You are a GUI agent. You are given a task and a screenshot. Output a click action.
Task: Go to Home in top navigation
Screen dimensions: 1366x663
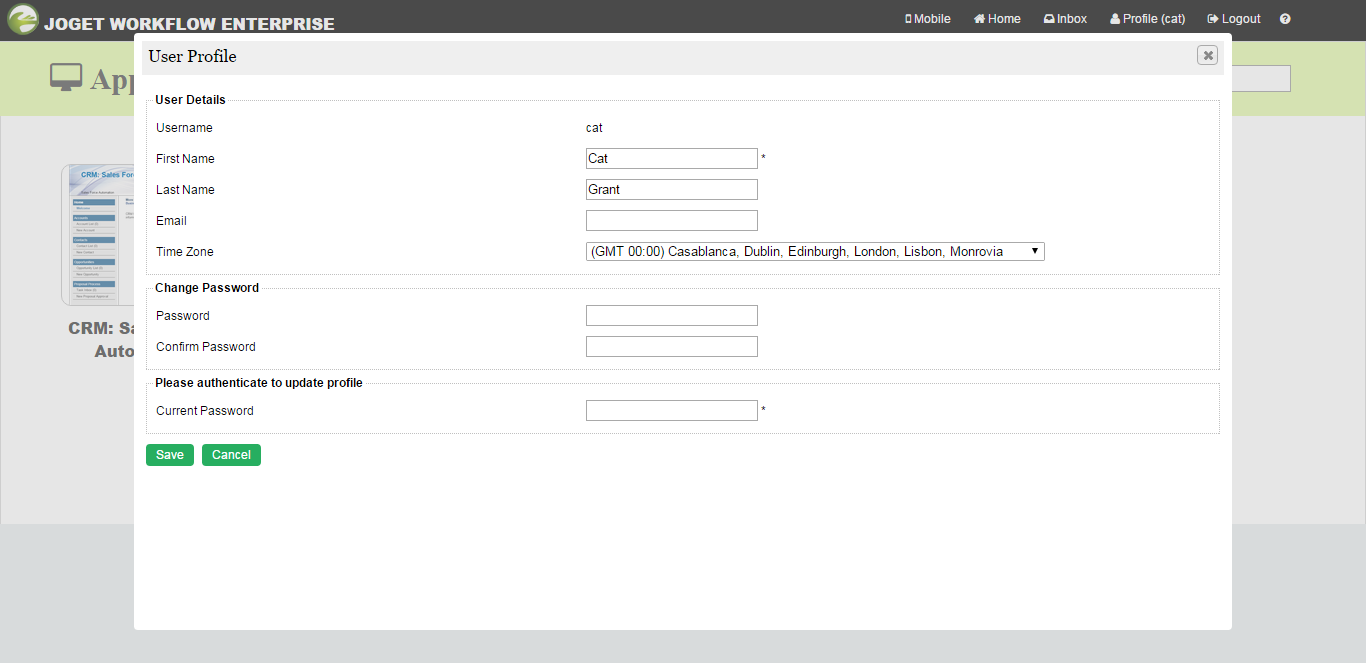997,19
